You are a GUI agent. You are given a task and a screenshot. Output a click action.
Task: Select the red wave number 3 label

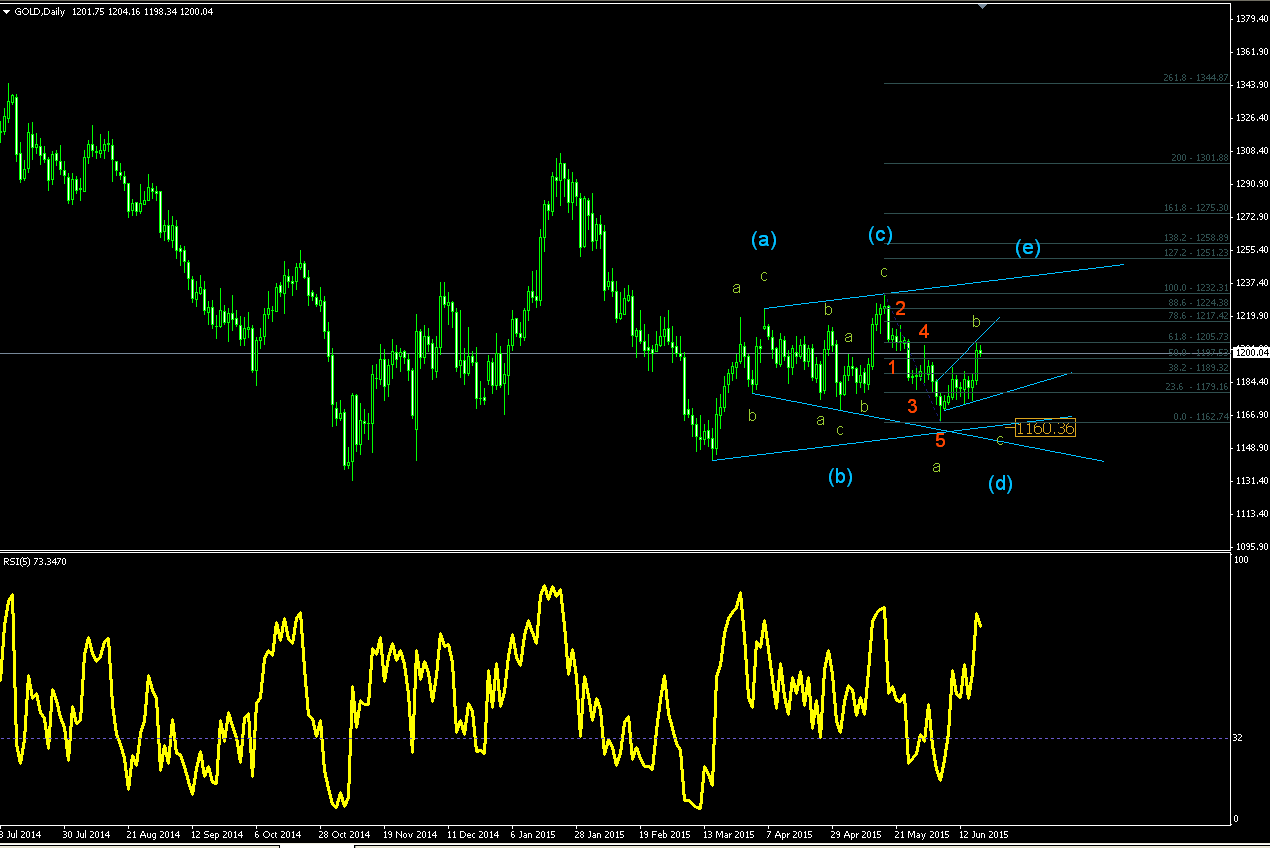click(x=912, y=406)
